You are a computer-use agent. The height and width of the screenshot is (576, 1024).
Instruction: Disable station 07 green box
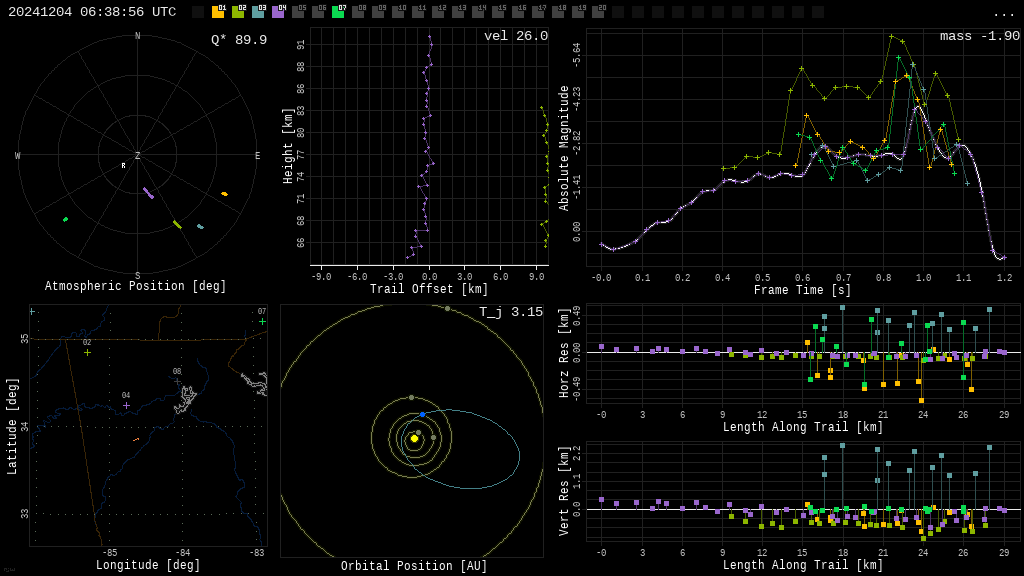[x=338, y=12]
